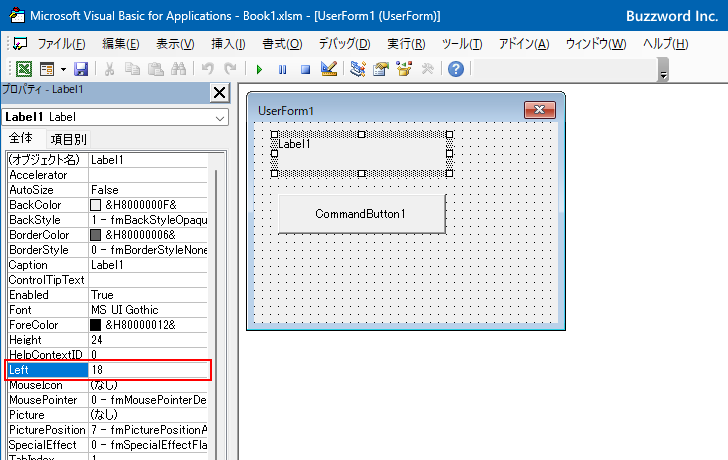Click the Caption value Label1
This screenshot has width=728, height=460.
point(148,265)
